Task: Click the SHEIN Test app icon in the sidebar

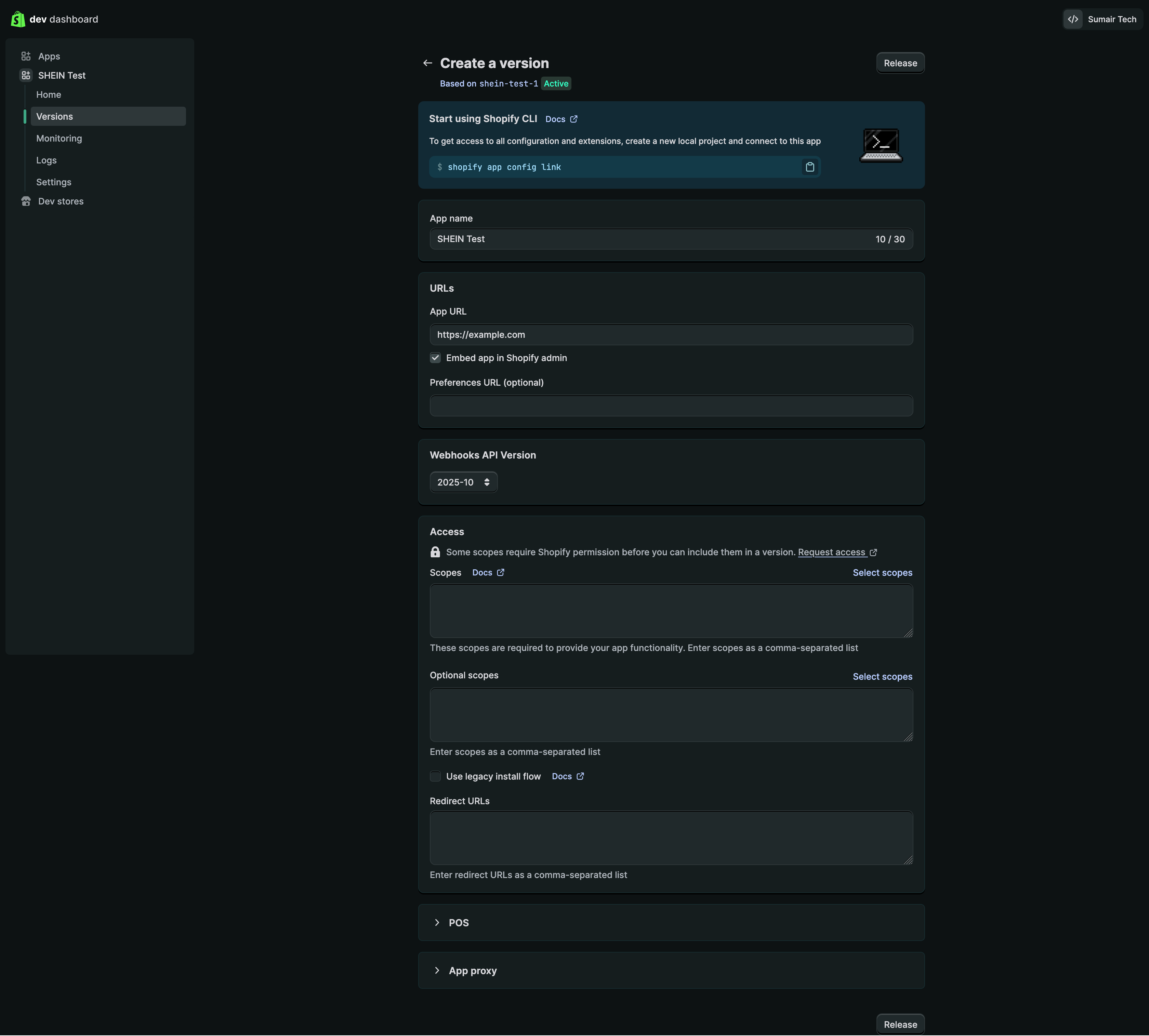Action: [x=26, y=76]
